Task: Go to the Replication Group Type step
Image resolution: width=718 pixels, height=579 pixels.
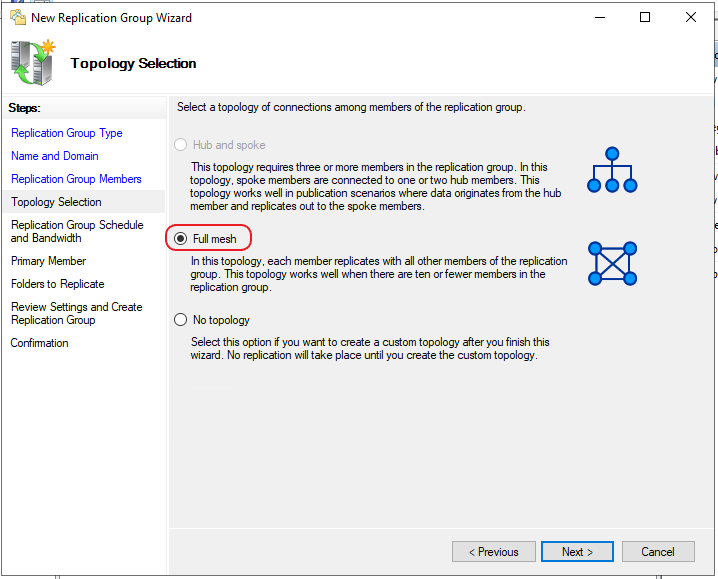Action: pos(67,133)
